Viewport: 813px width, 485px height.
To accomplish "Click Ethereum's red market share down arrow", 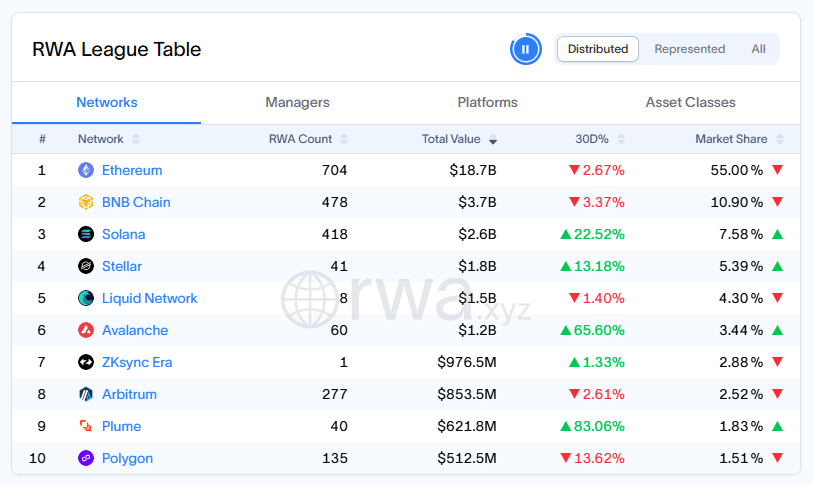I will (777, 170).
